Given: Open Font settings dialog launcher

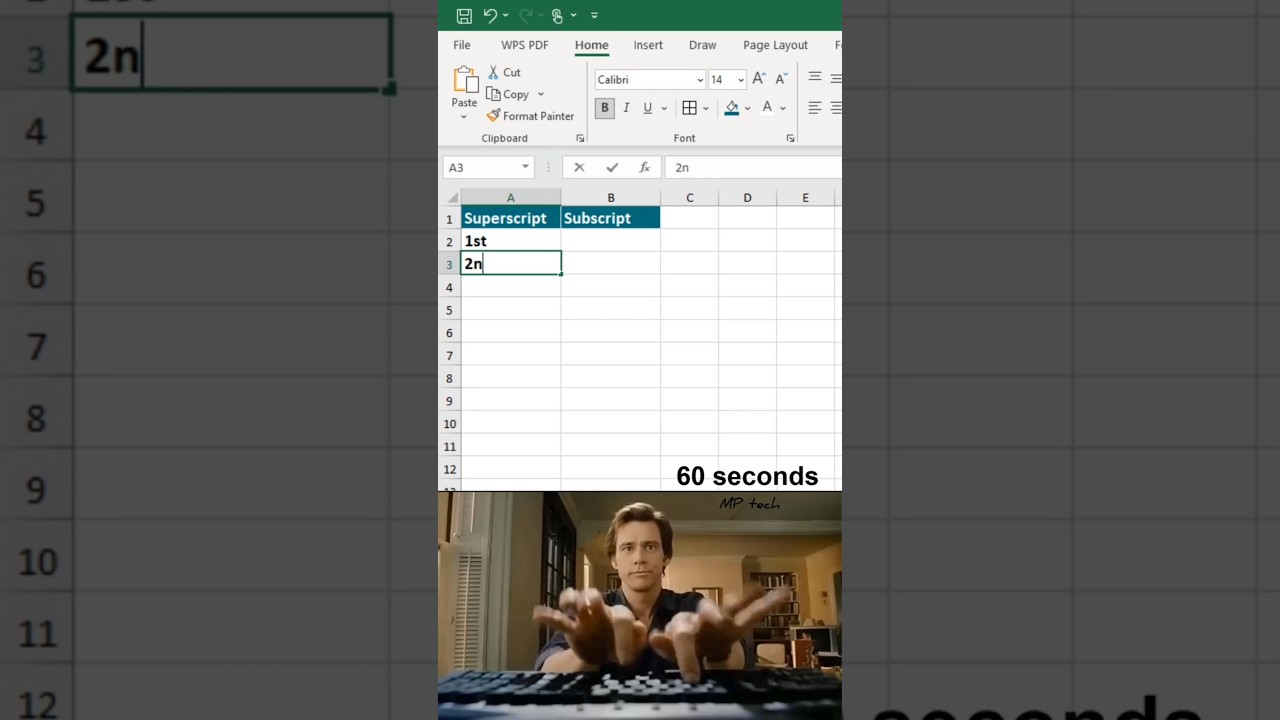Looking at the screenshot, I should pyautogui.click(x=790, y=138).
